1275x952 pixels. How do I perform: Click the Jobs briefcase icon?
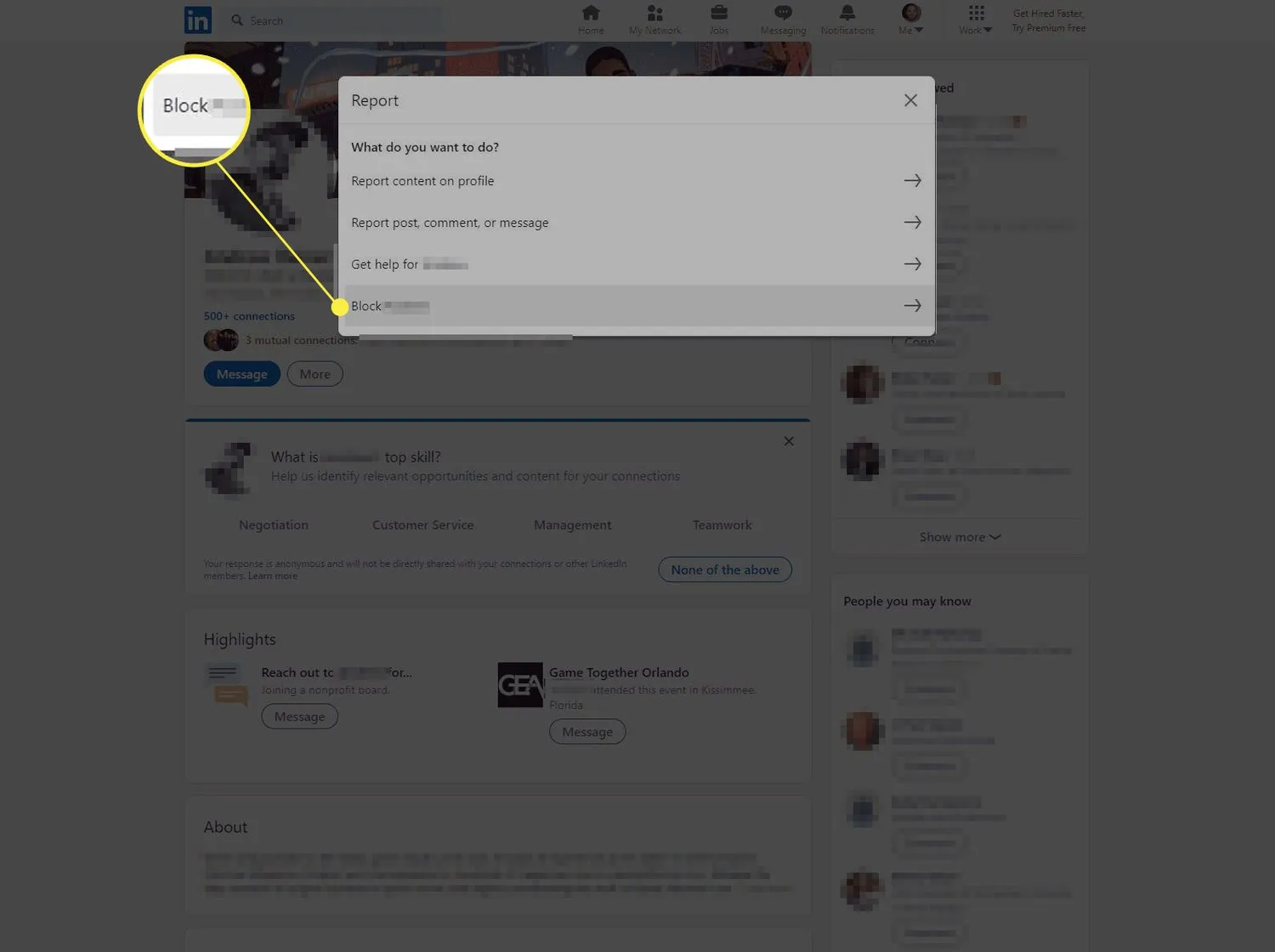718,14
